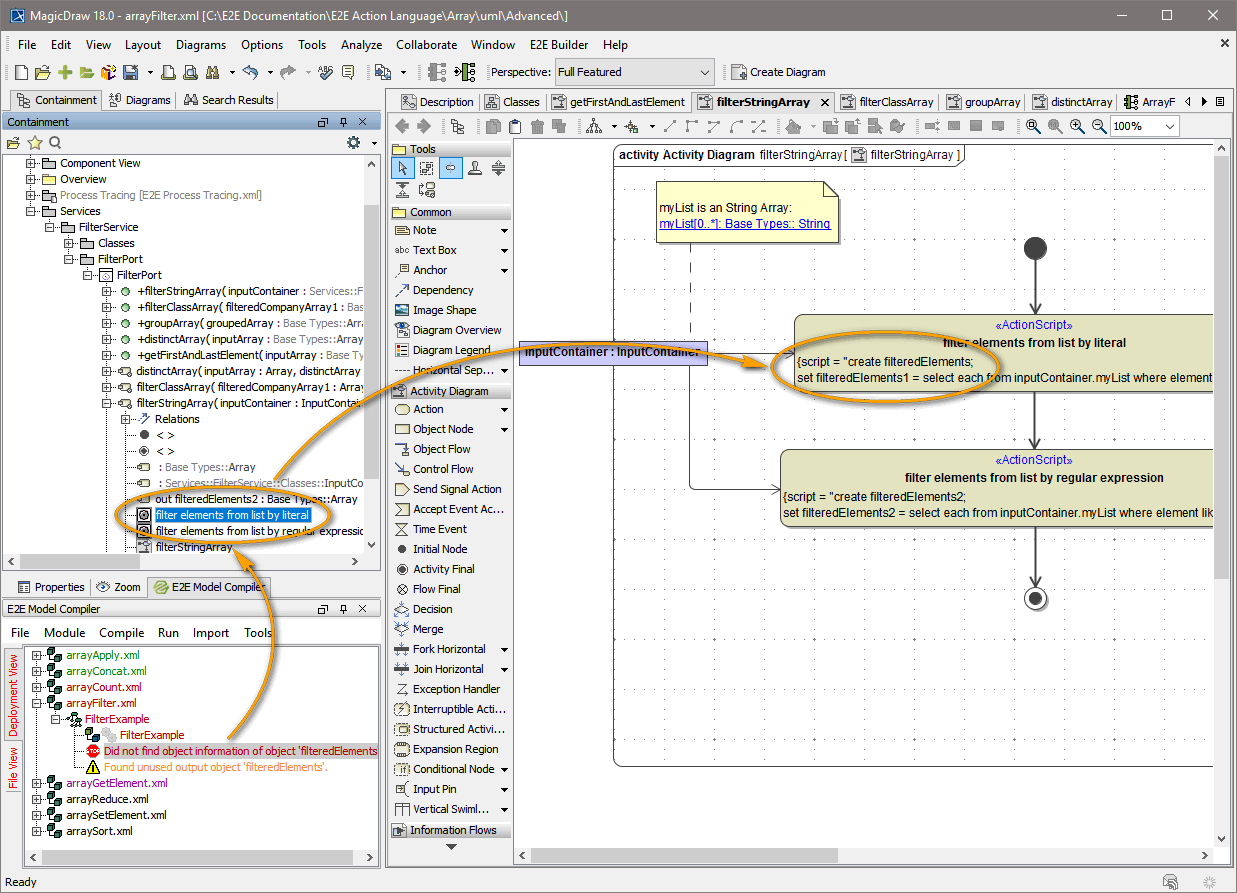Click the Containment options gear icon
This screenshot has width=1237, height=893.
(353, 143)
